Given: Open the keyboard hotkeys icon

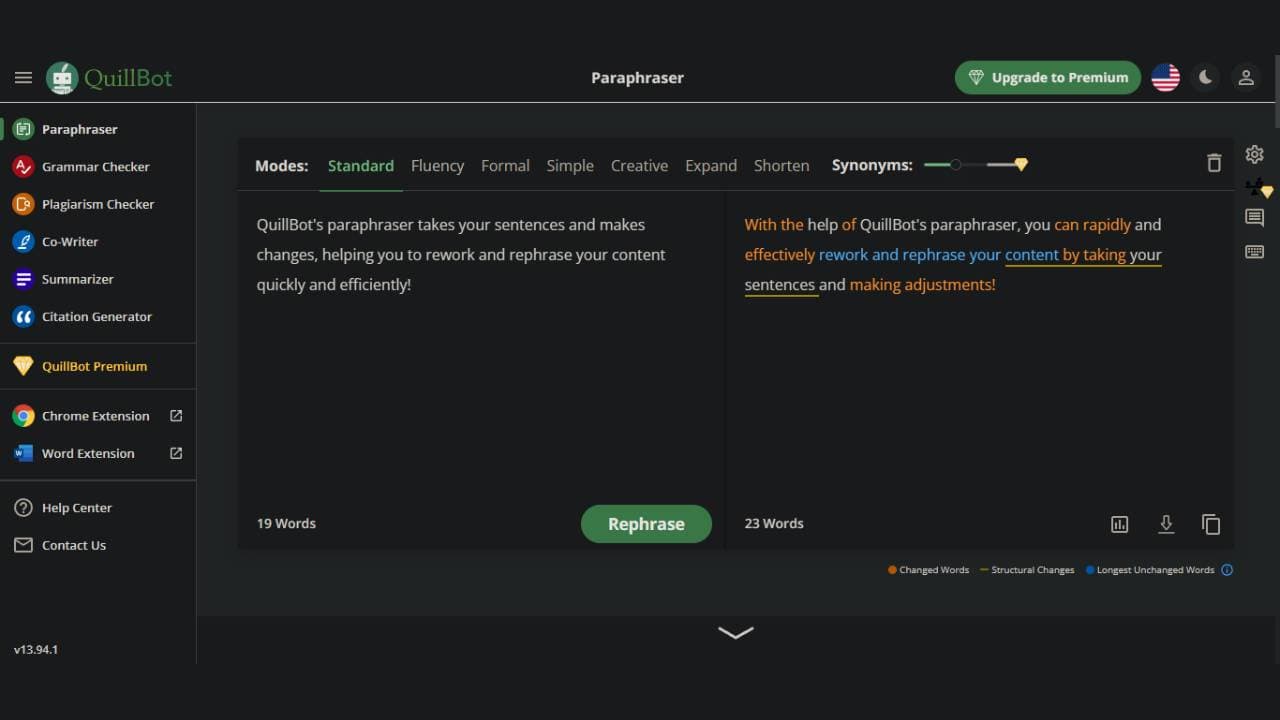Looking at the screenshot, I should [1254, 252].
